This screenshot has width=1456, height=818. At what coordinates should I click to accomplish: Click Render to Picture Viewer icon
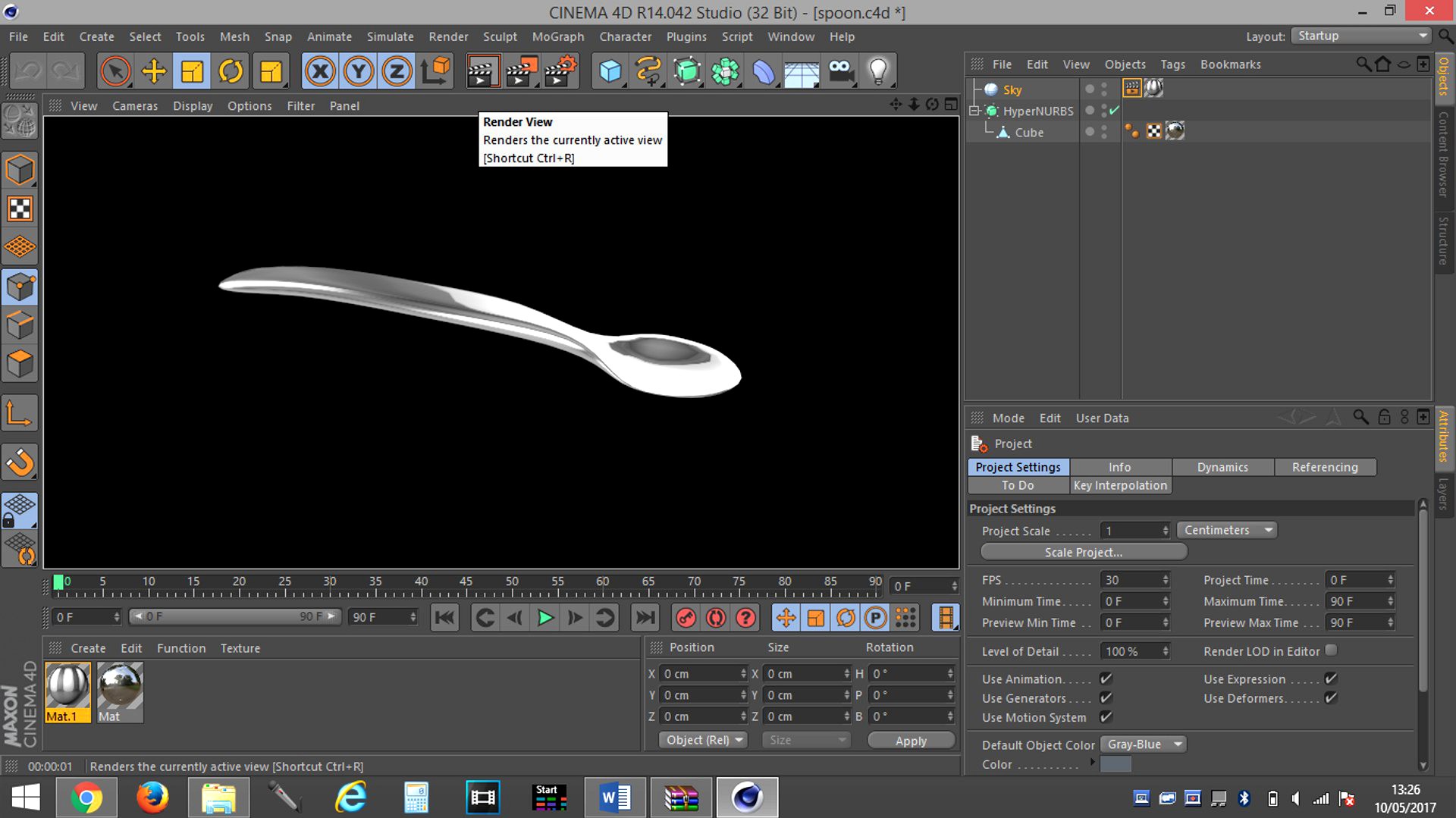coord(522,71)
